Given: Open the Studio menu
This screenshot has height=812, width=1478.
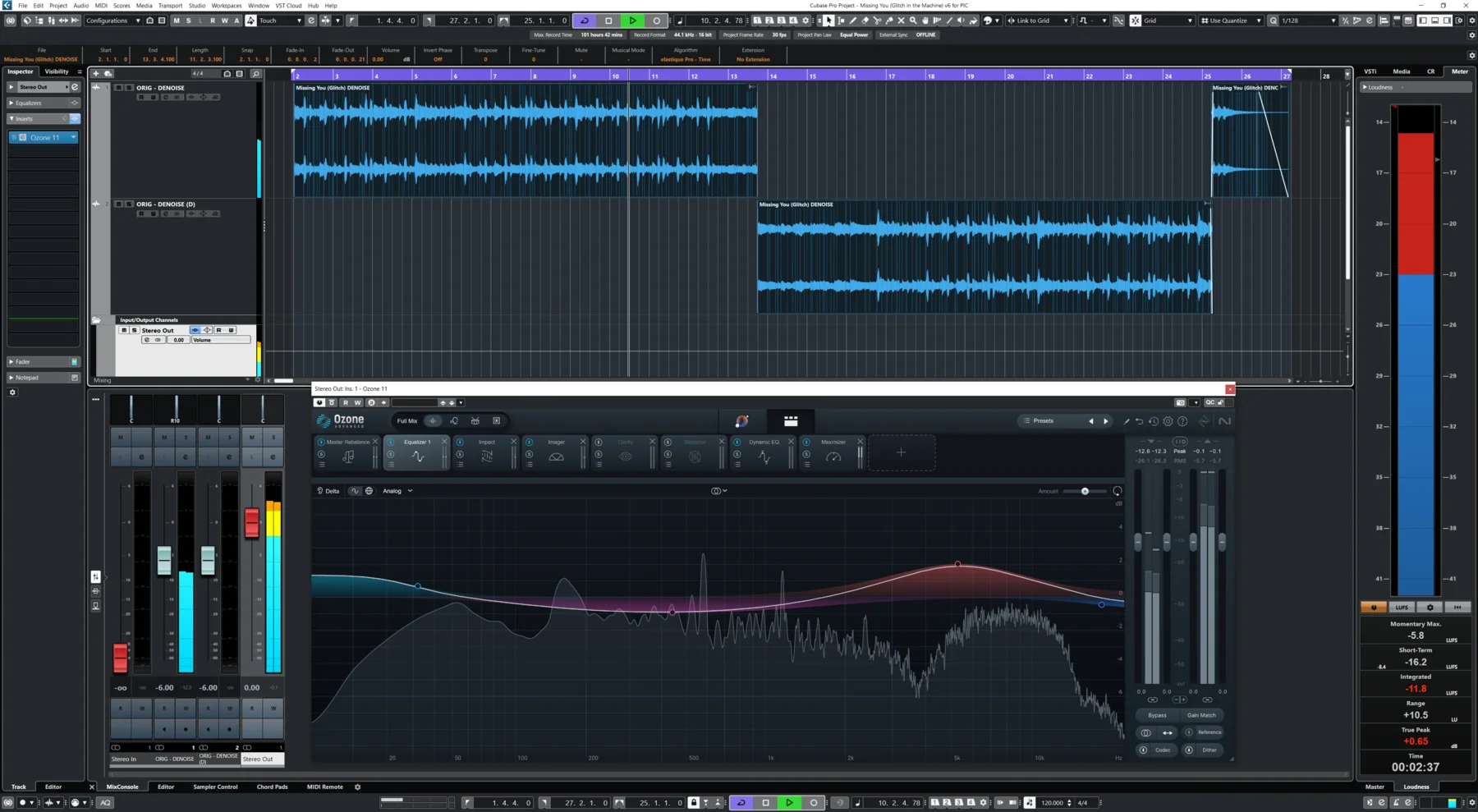Looking at the screenshot, I should pyautogui.click(x=196, y=5).
